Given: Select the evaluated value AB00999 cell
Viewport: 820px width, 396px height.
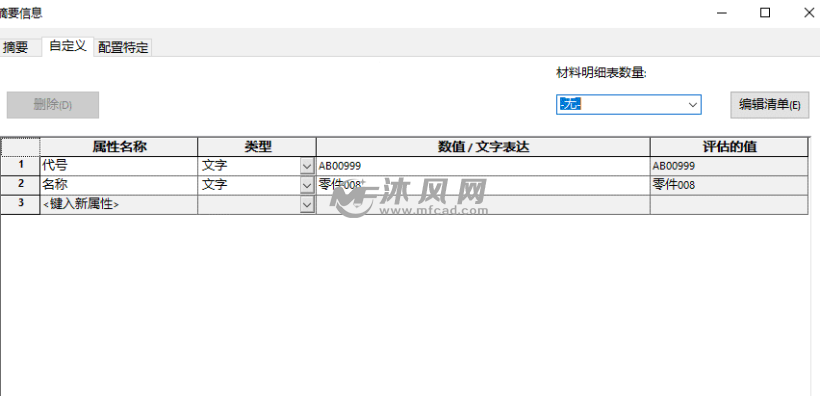Looking at the screenshot, I should coord(730,166).
